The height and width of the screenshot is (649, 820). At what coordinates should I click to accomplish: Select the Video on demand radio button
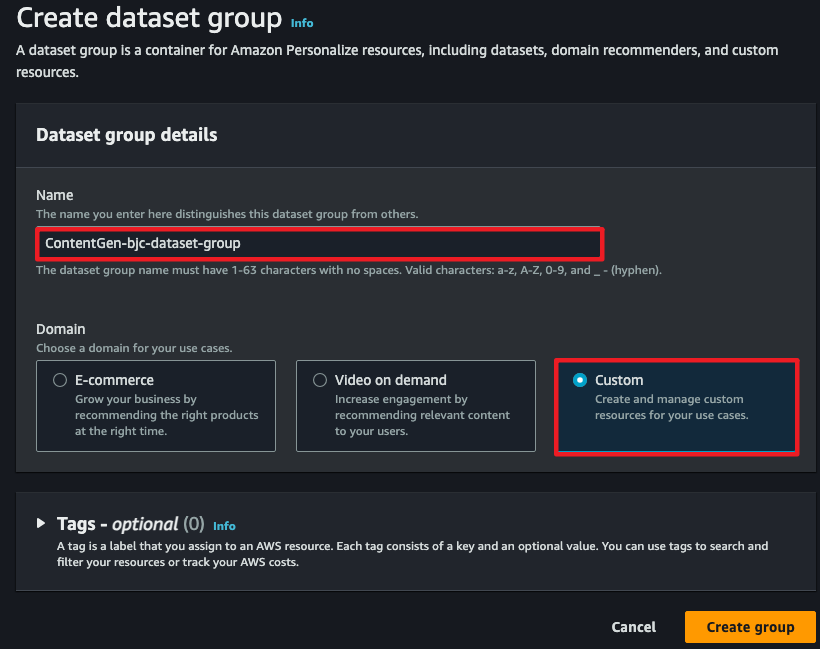pyautogui.click(x=320, y=380)
